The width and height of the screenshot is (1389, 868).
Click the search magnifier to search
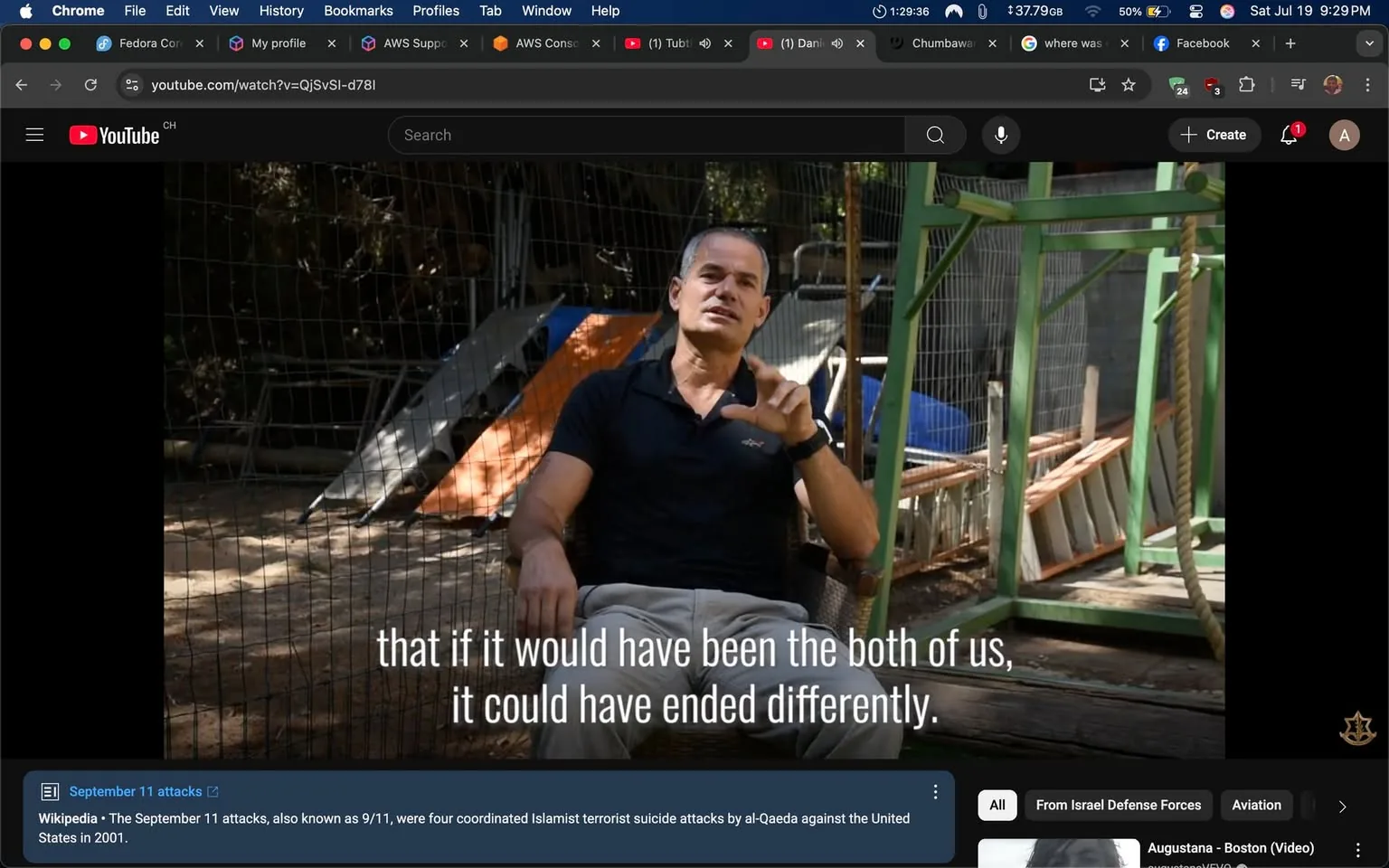935,134
